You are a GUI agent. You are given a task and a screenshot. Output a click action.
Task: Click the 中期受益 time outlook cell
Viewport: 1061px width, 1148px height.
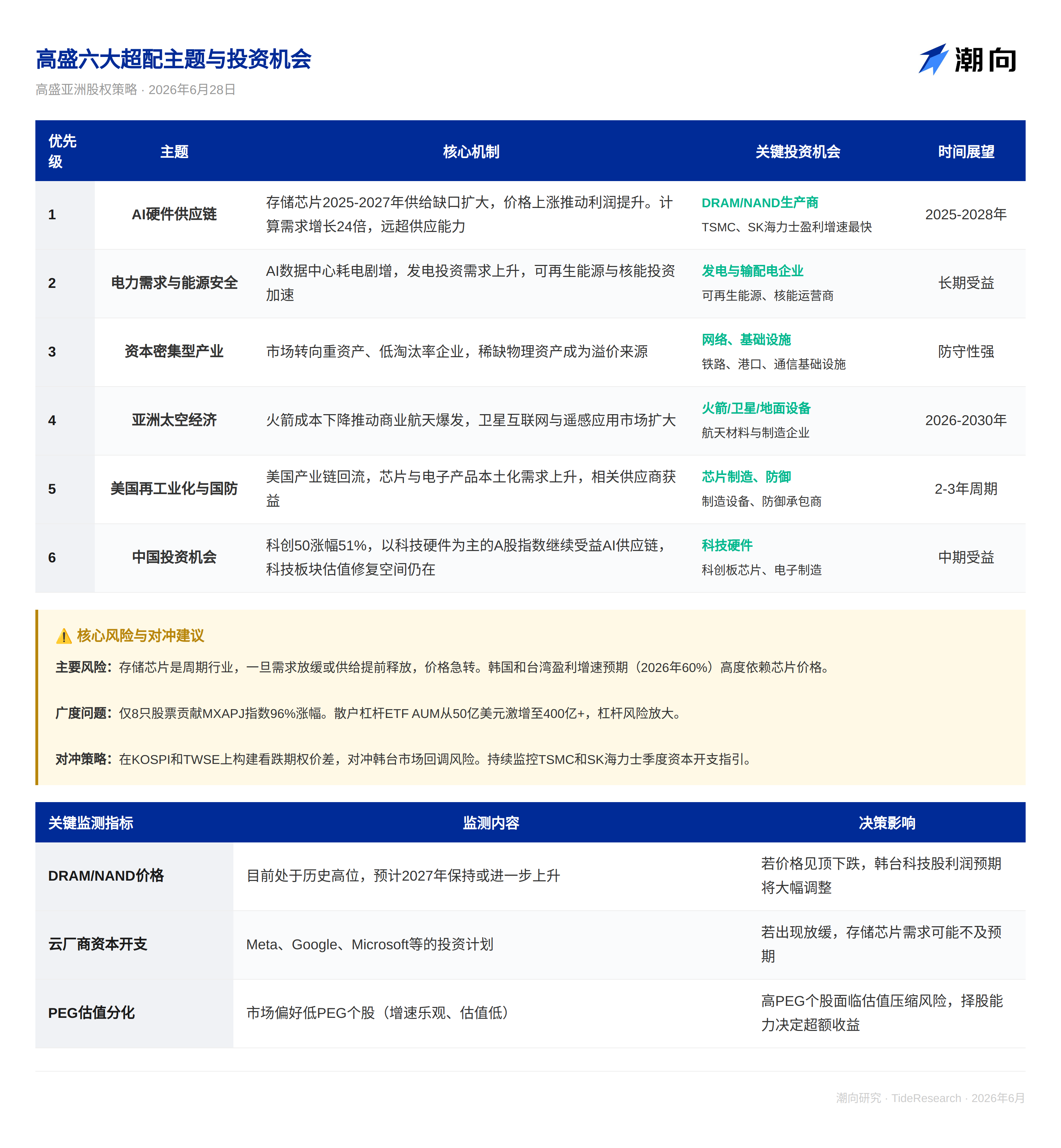pos(966,557)
